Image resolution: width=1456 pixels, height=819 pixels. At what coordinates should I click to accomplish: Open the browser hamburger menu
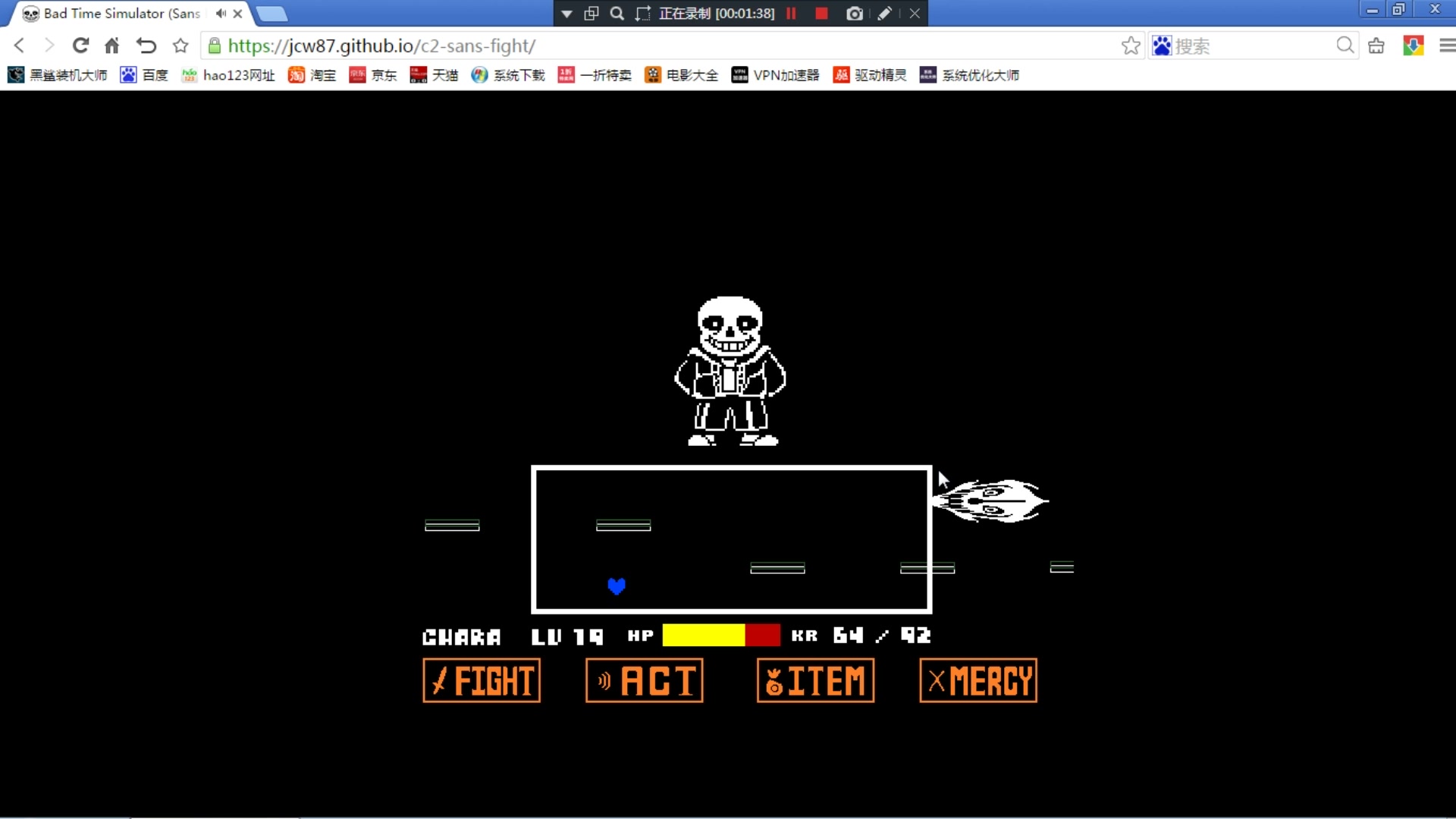pos(1447,45)
